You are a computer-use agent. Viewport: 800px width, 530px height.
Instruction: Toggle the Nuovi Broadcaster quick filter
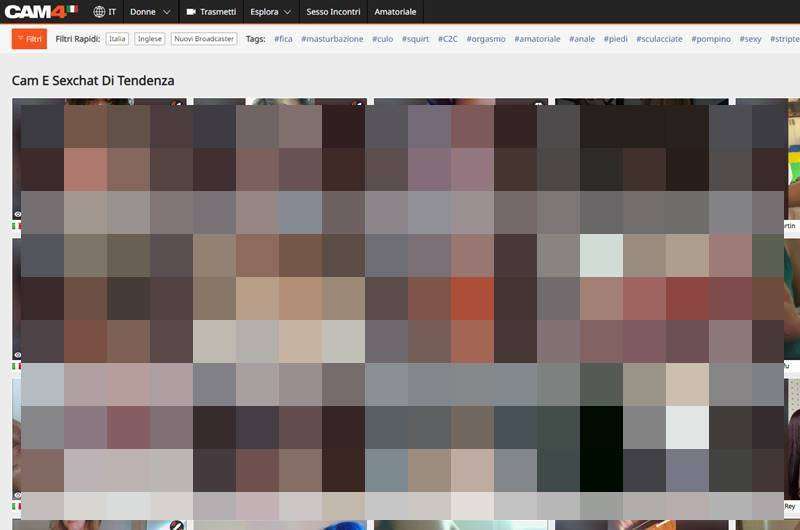click(203, 39)
